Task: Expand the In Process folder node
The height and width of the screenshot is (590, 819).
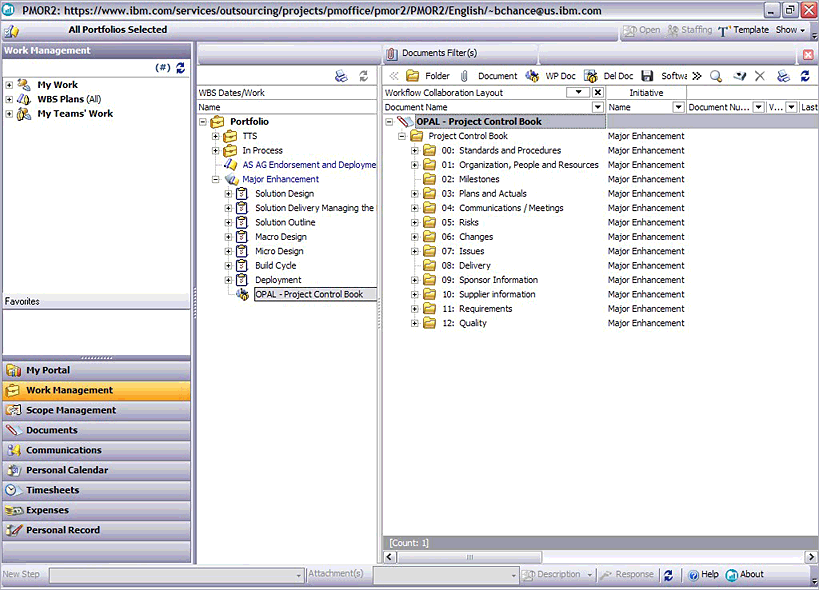Action: (x=216, y=151)
